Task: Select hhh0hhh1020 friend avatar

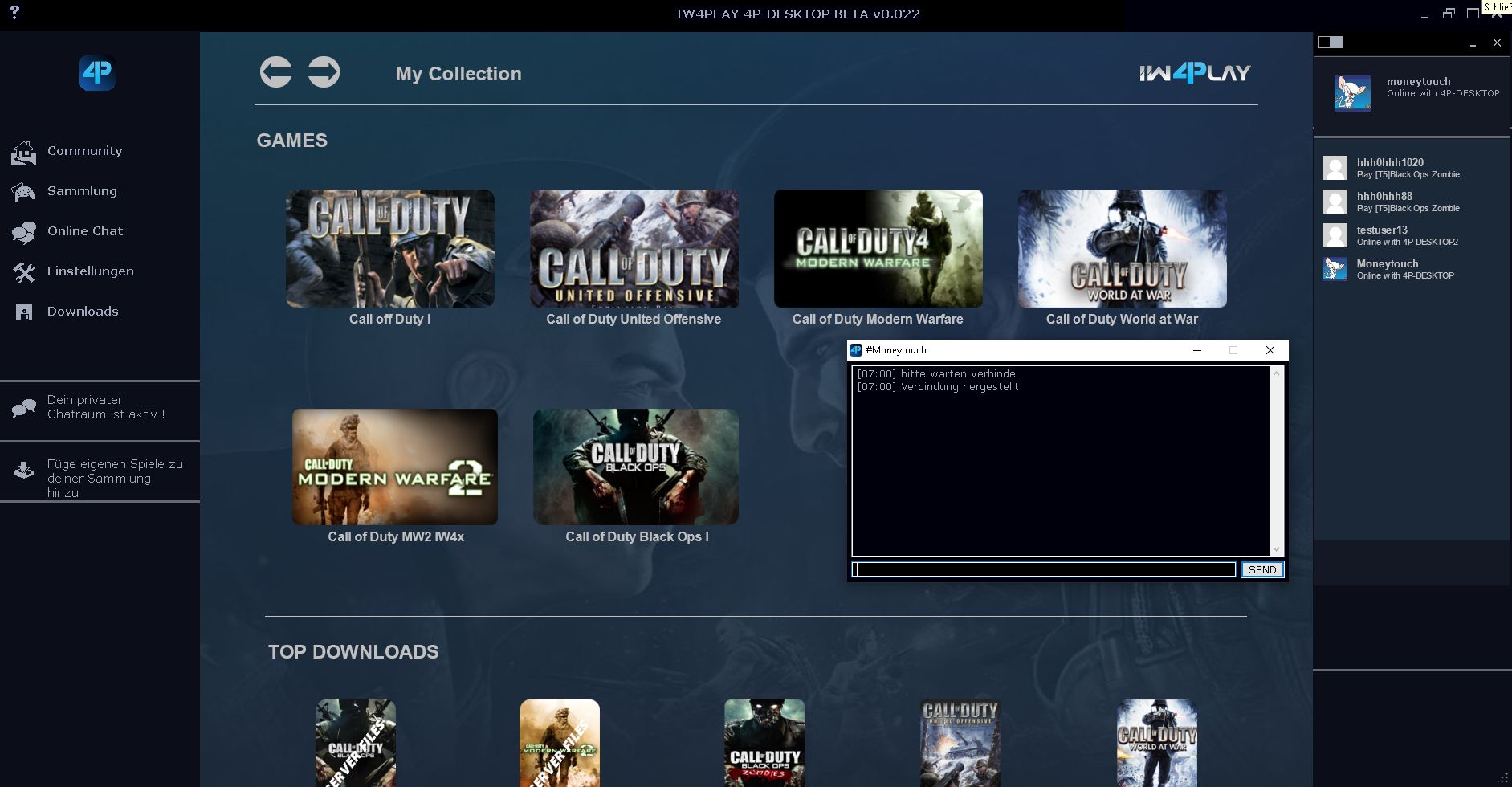Action: (1335, 168)
